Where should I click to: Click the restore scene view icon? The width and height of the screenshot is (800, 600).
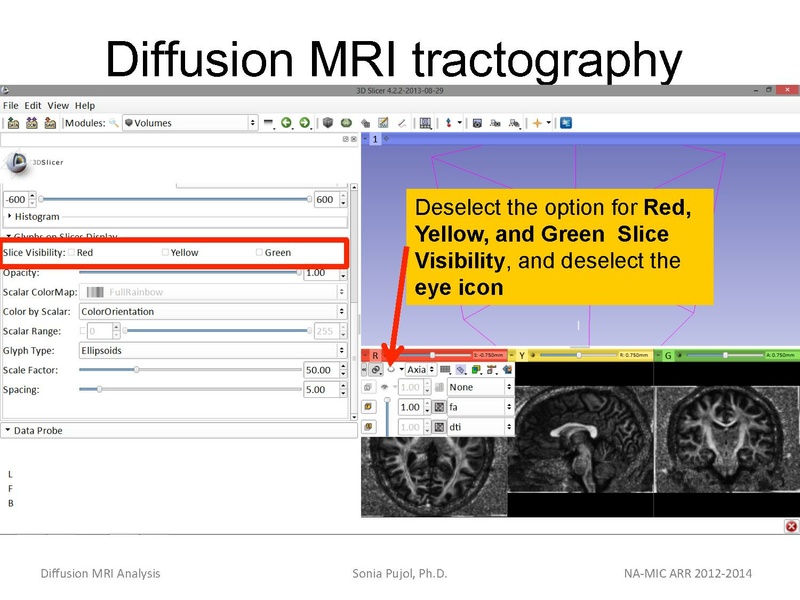click(x=514, y=123)
